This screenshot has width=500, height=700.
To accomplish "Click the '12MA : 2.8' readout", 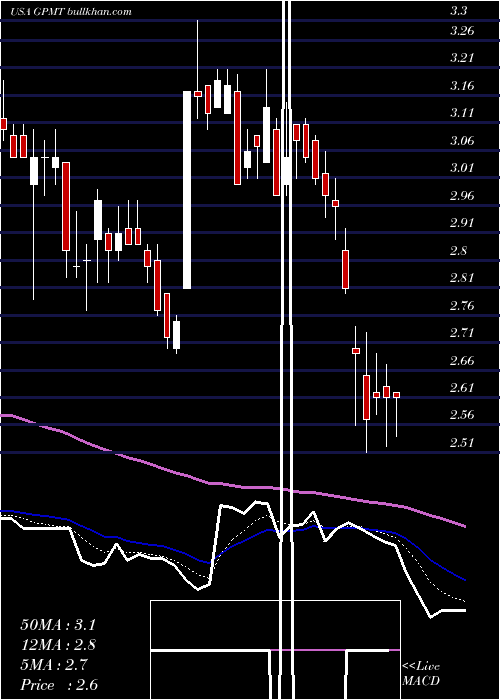I will point(58,645).
